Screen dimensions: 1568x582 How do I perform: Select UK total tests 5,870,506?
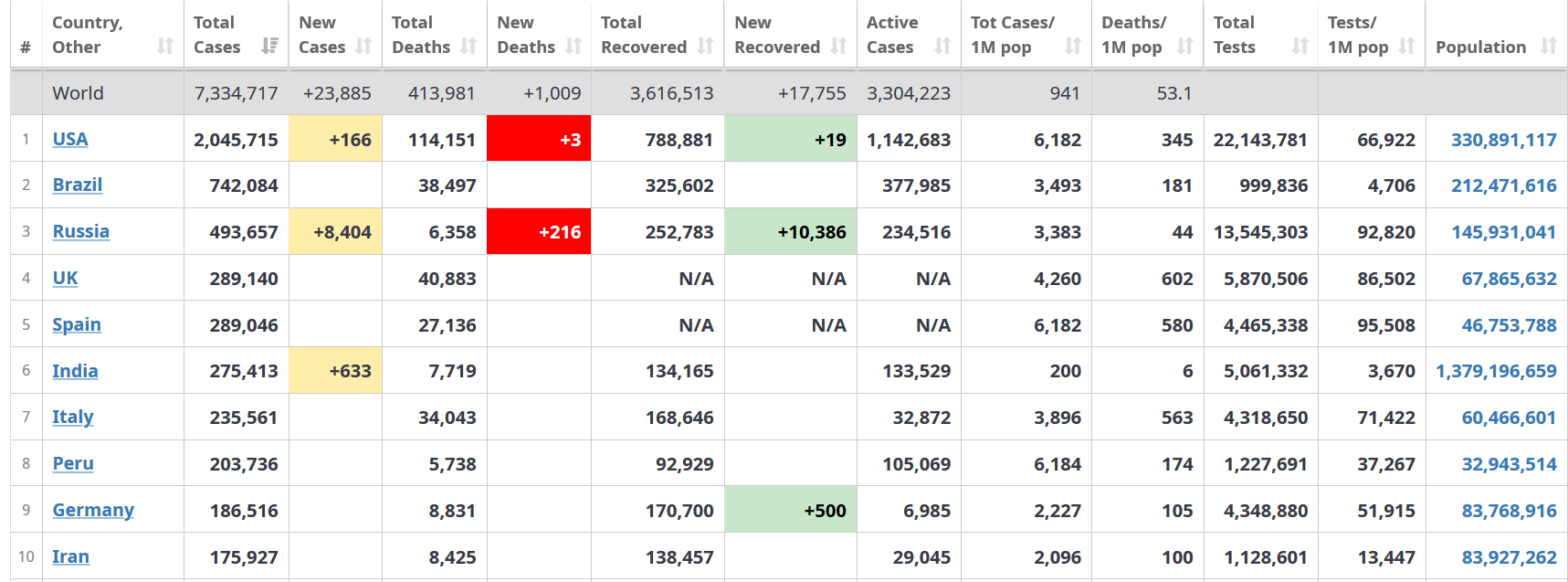point(1266,279)
